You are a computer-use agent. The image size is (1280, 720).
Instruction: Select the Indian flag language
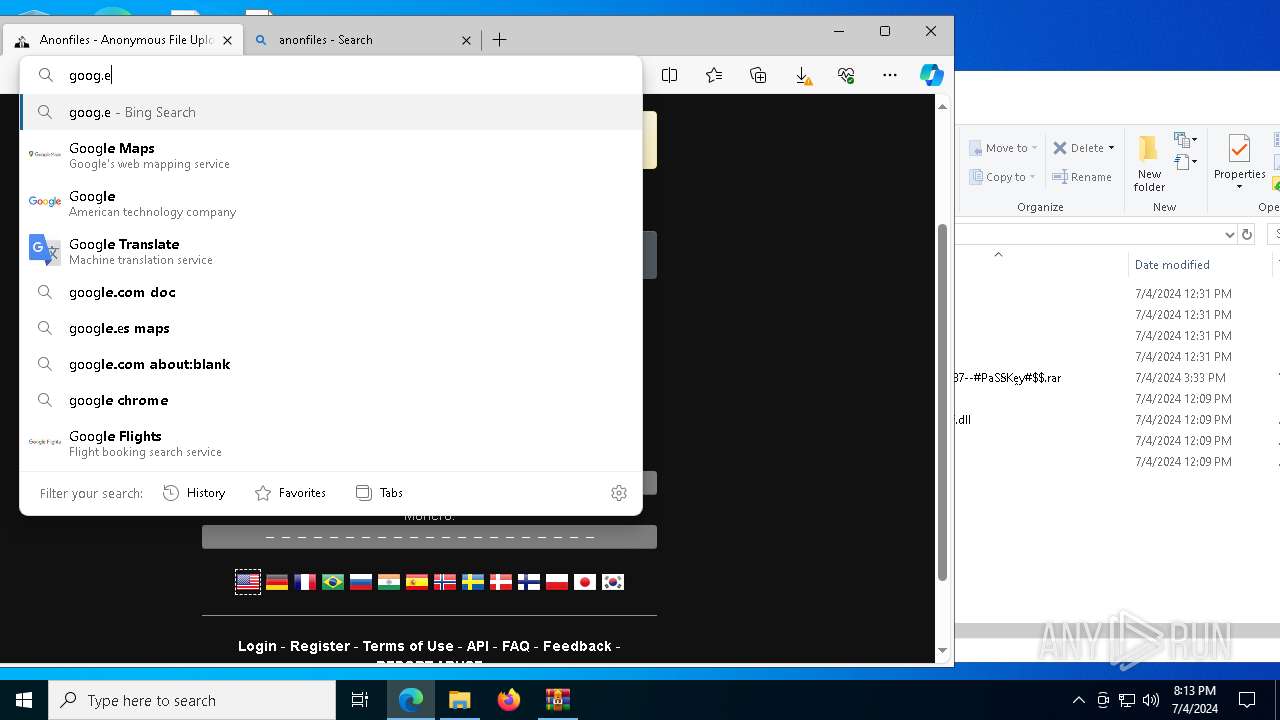click(389, 582)
